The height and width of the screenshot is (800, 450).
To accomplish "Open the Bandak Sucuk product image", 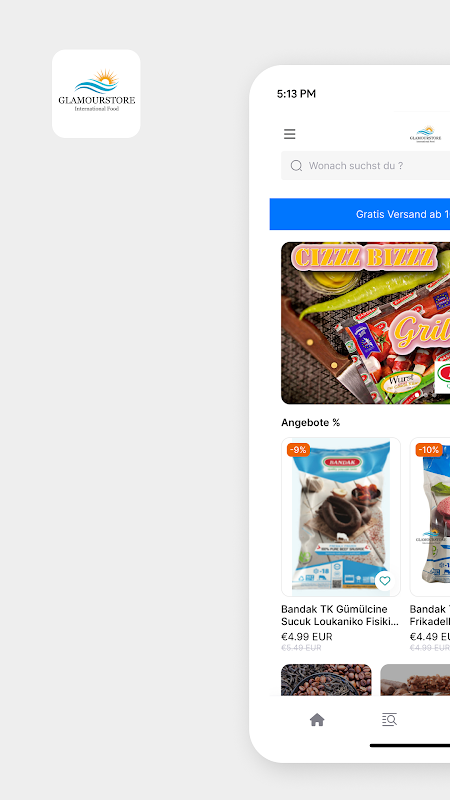I will click(x=341, y=517).
